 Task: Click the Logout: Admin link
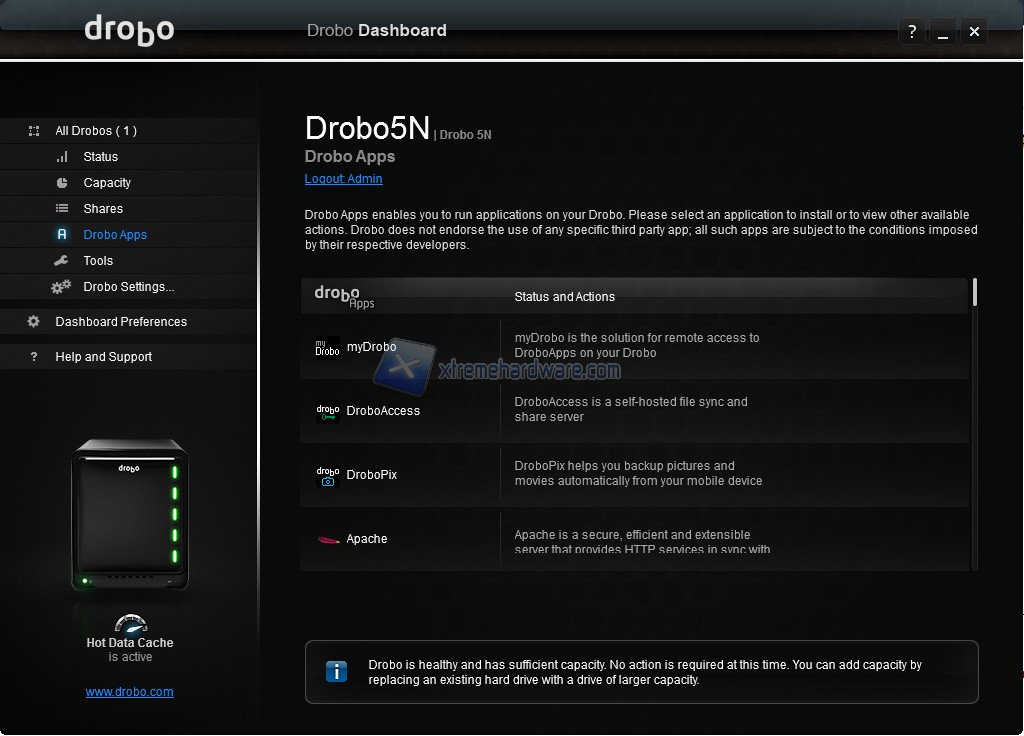343,179
